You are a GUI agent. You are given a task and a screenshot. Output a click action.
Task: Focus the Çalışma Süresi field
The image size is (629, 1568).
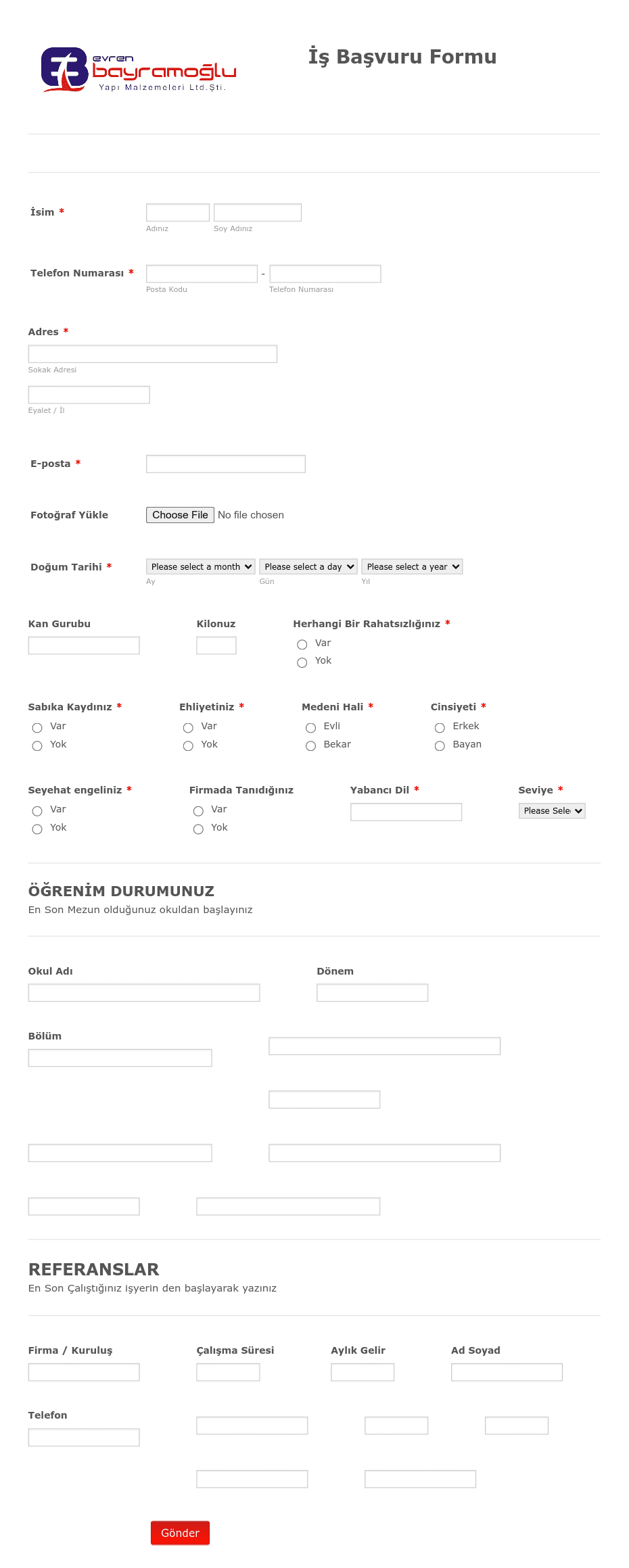coord(229,1372)
